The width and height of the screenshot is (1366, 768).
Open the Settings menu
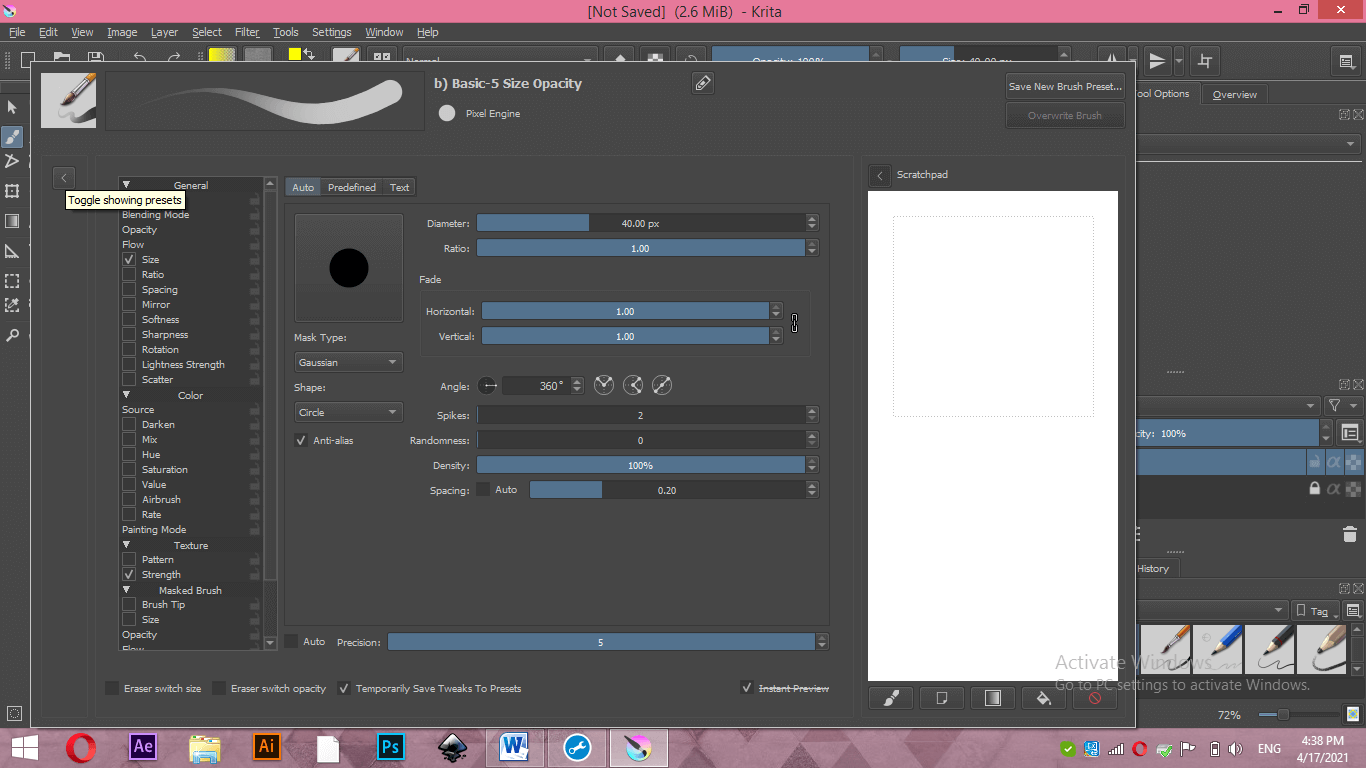pos(331,32)
